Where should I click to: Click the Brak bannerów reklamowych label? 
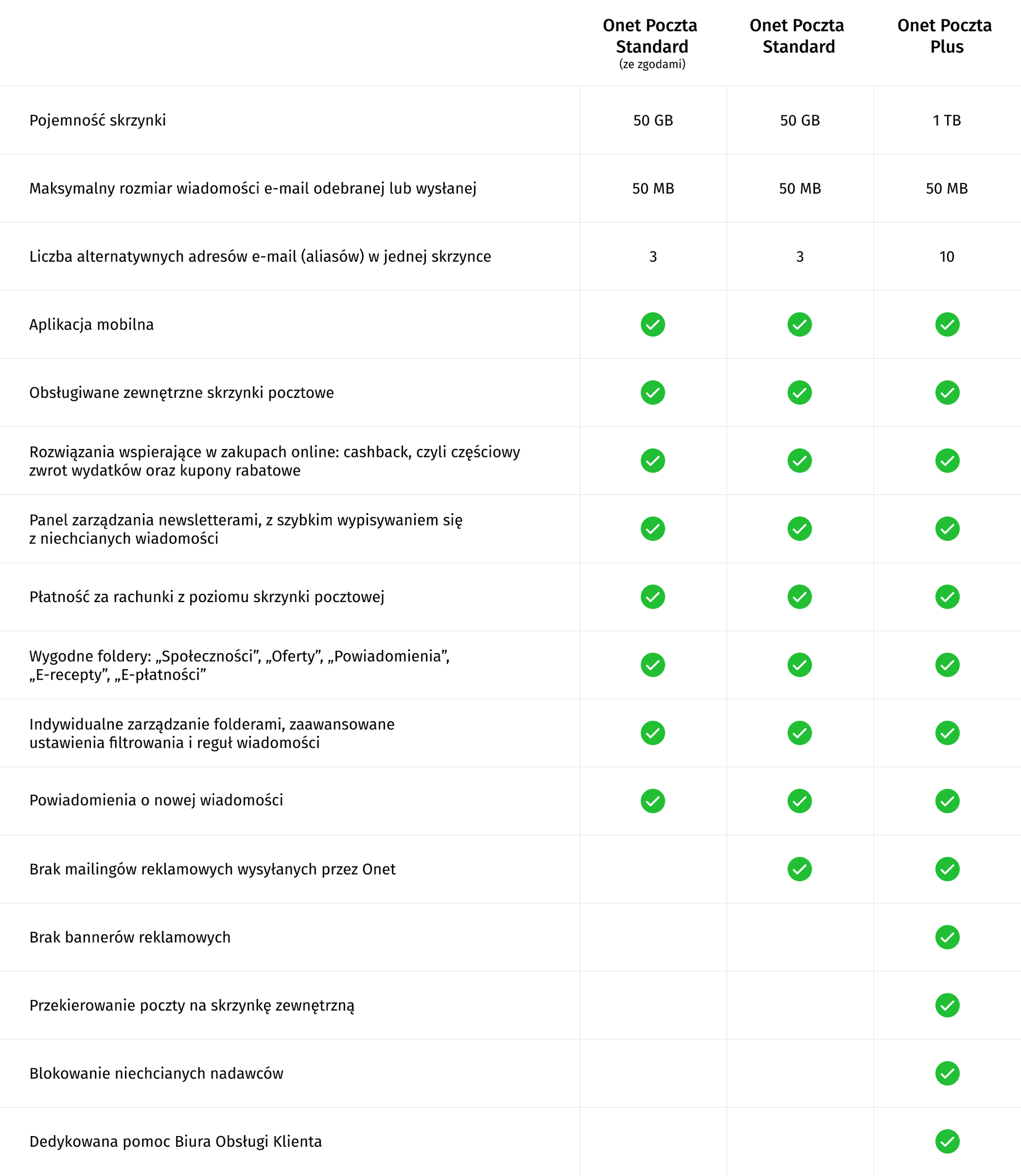130,937
